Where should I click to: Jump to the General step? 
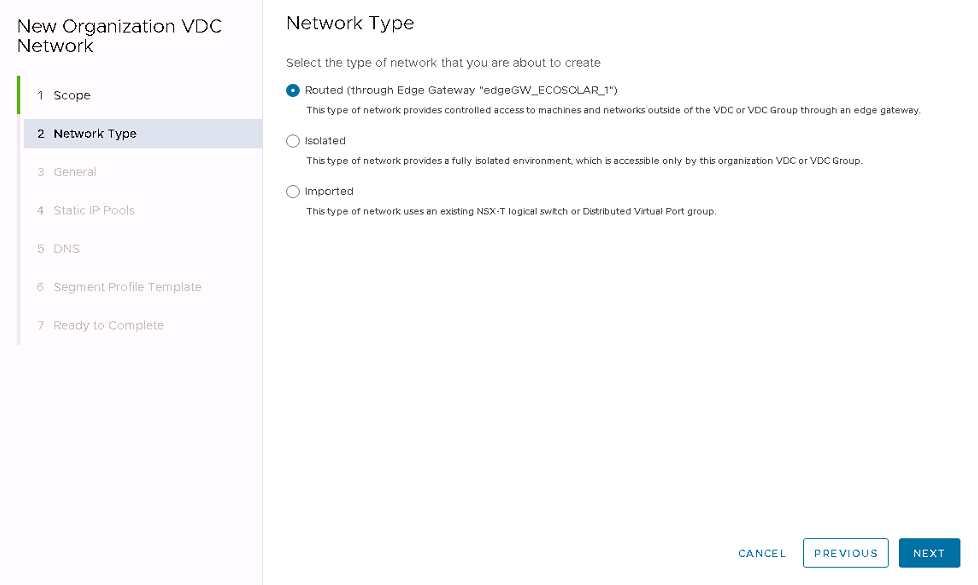pos(75,172)
